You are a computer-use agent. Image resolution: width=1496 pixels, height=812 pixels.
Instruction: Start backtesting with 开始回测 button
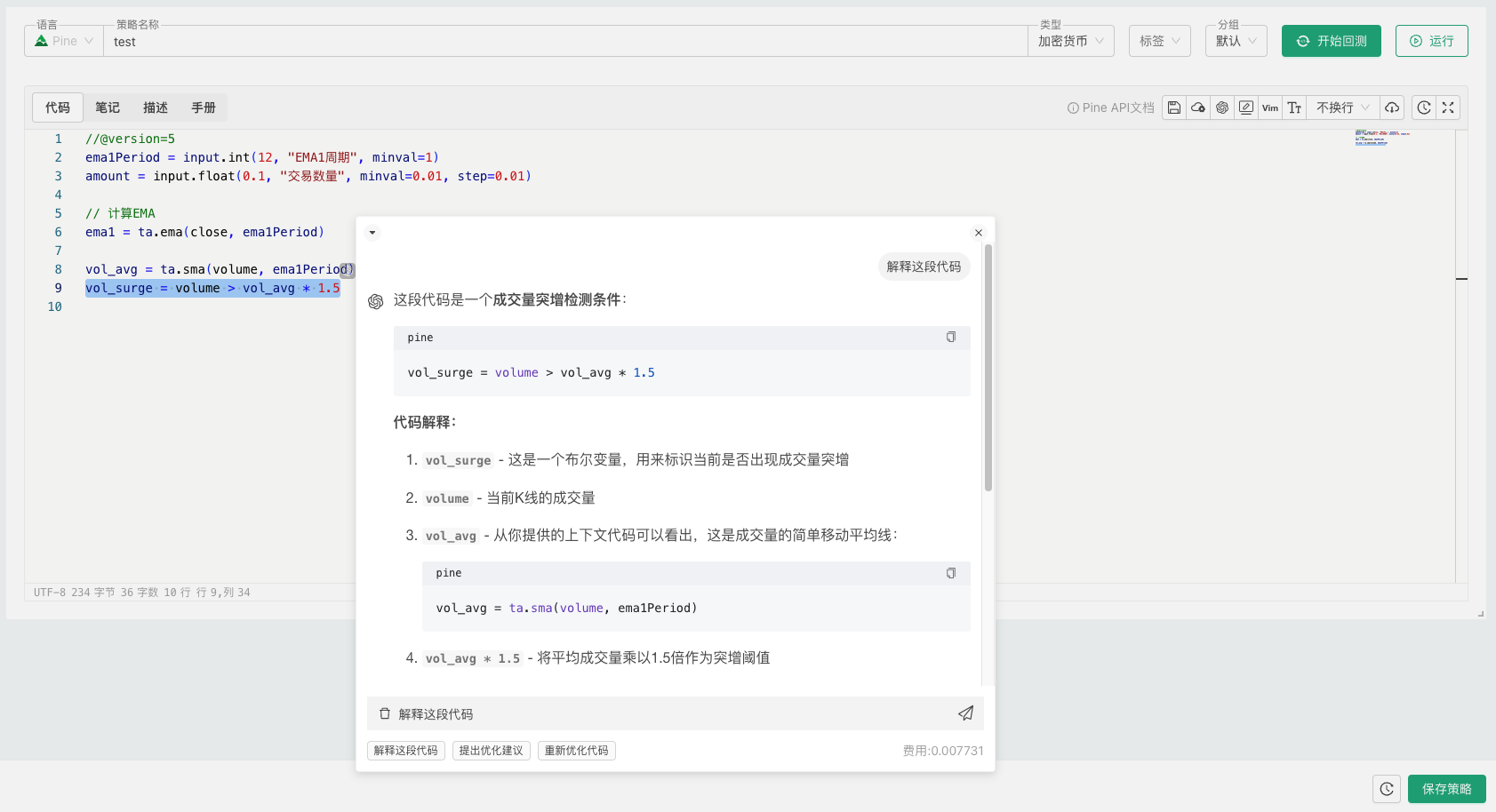pyautogui.click(x=1331, y=40)
